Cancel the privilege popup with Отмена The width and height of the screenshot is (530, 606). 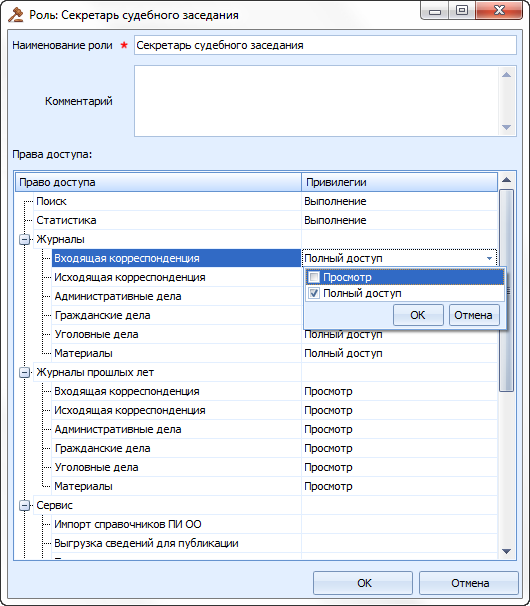(474, 315)
